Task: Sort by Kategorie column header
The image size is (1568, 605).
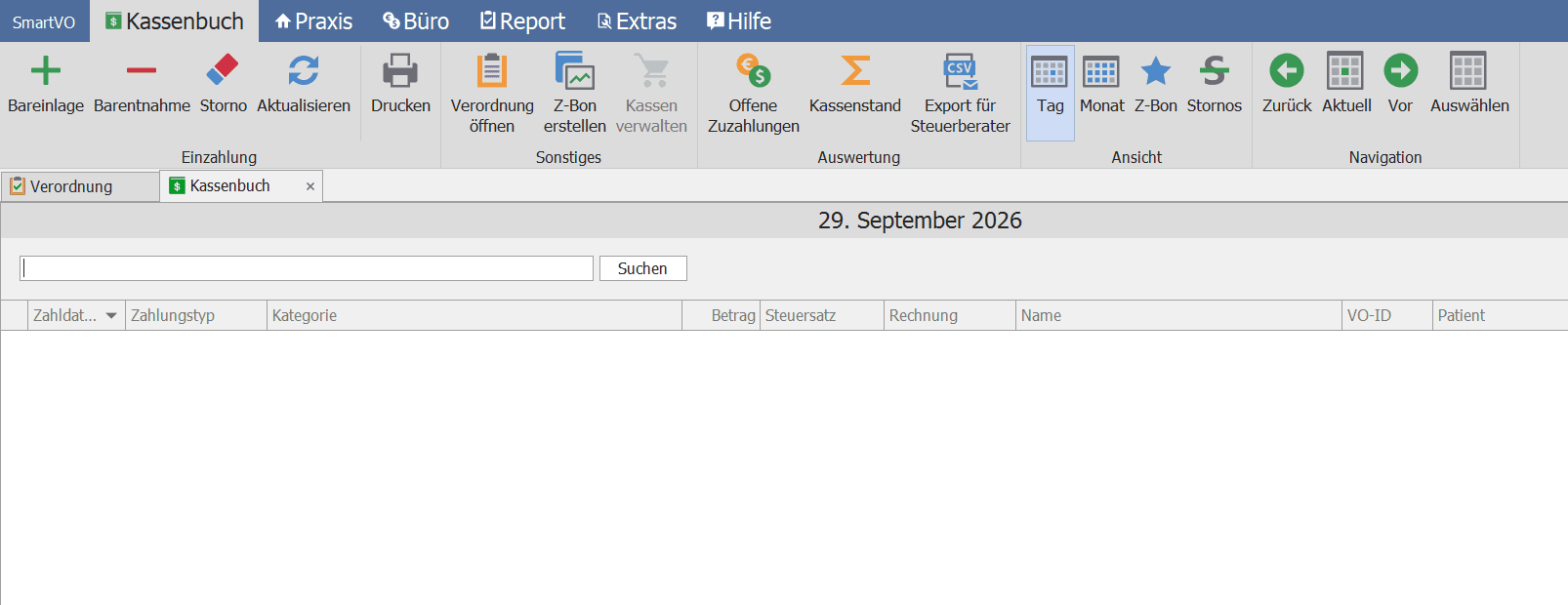Action: coord(475,315)
